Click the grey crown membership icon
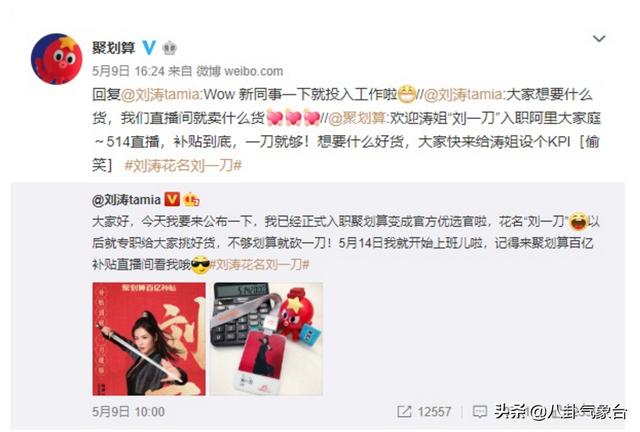The image size is (640, 432). [169, 48]
